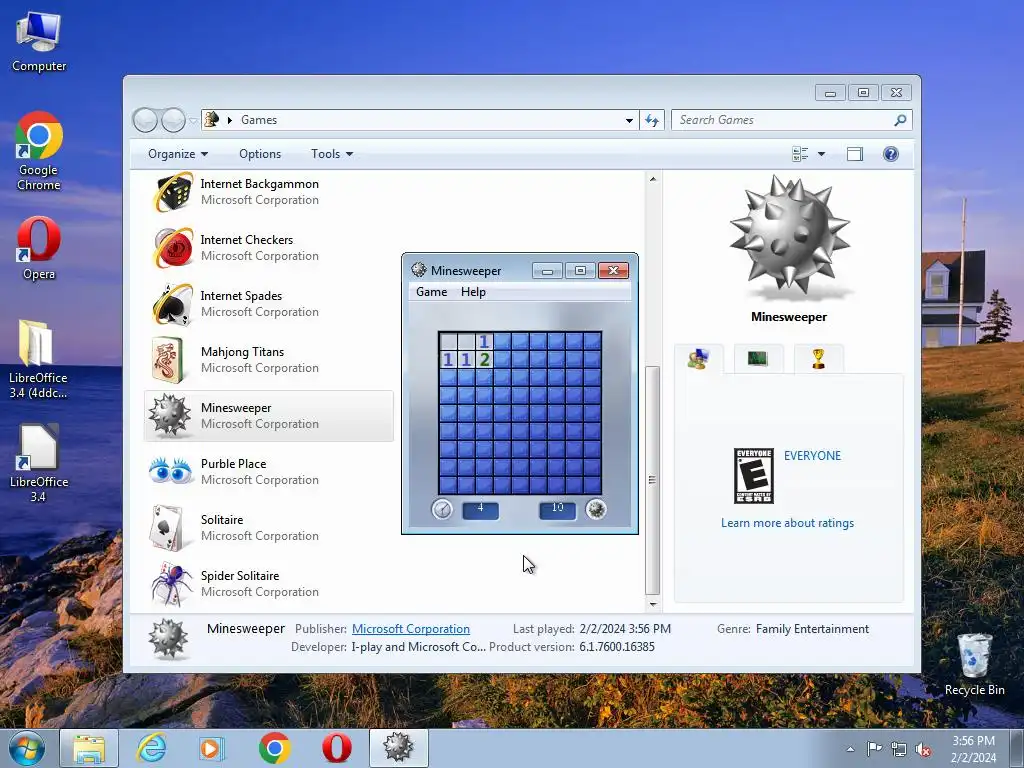The height and width of the screenshot is (768, 1024).
Task: Open Google Chrome desktop shortcut
Action: pyautogui.click(x=39, y=151)
